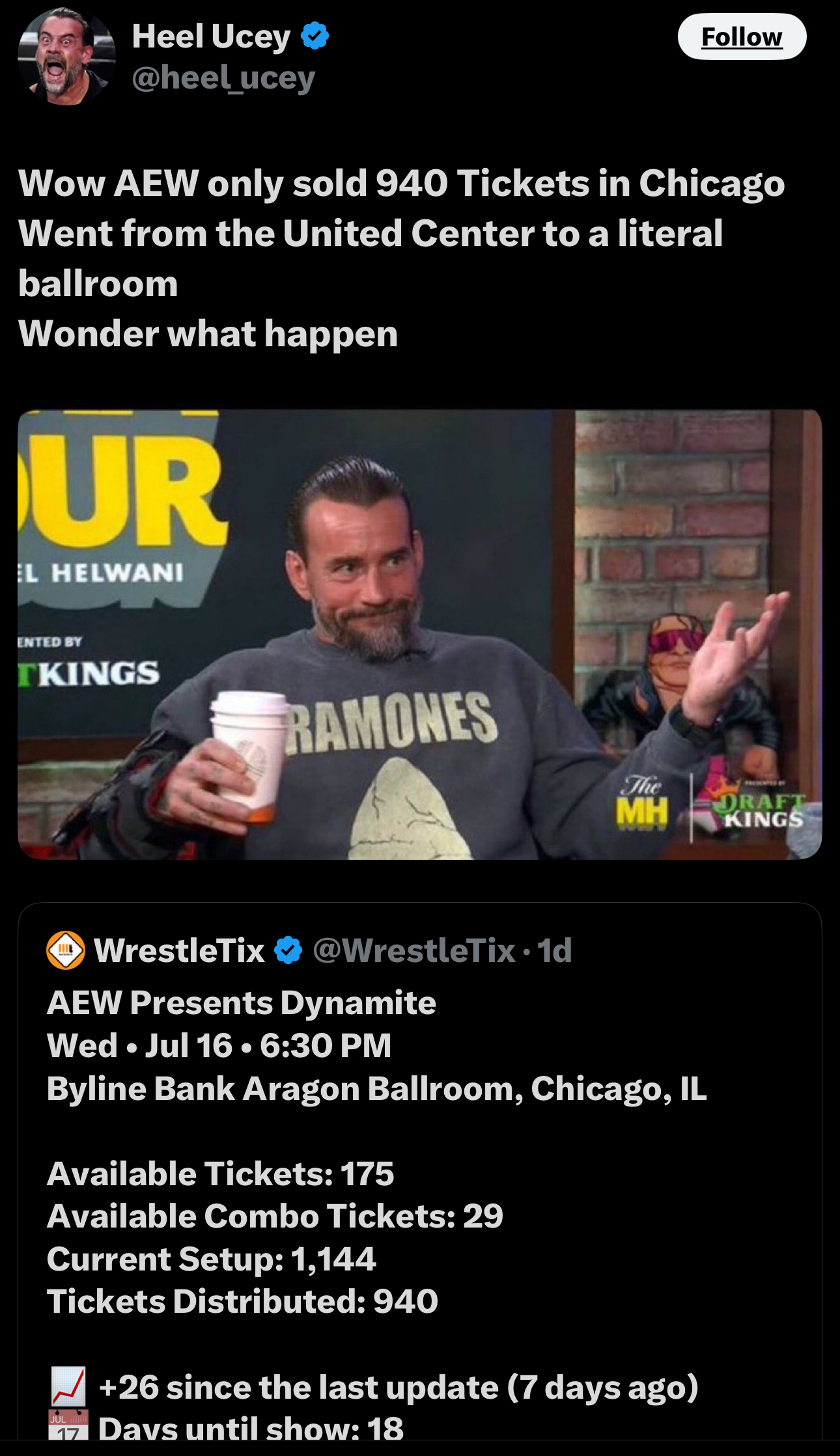Click the WrestleTix display name
The width and height of the screenshot is (840, 1456).
179,950
